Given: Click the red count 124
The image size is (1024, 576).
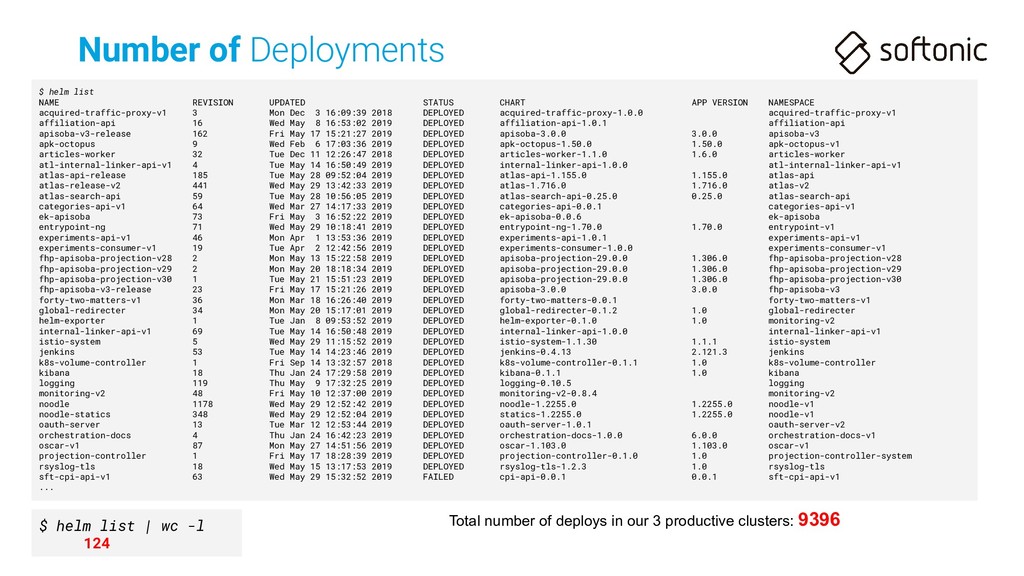Looking at the screenshot, I should pyautogui.click(x=97, y=544).
